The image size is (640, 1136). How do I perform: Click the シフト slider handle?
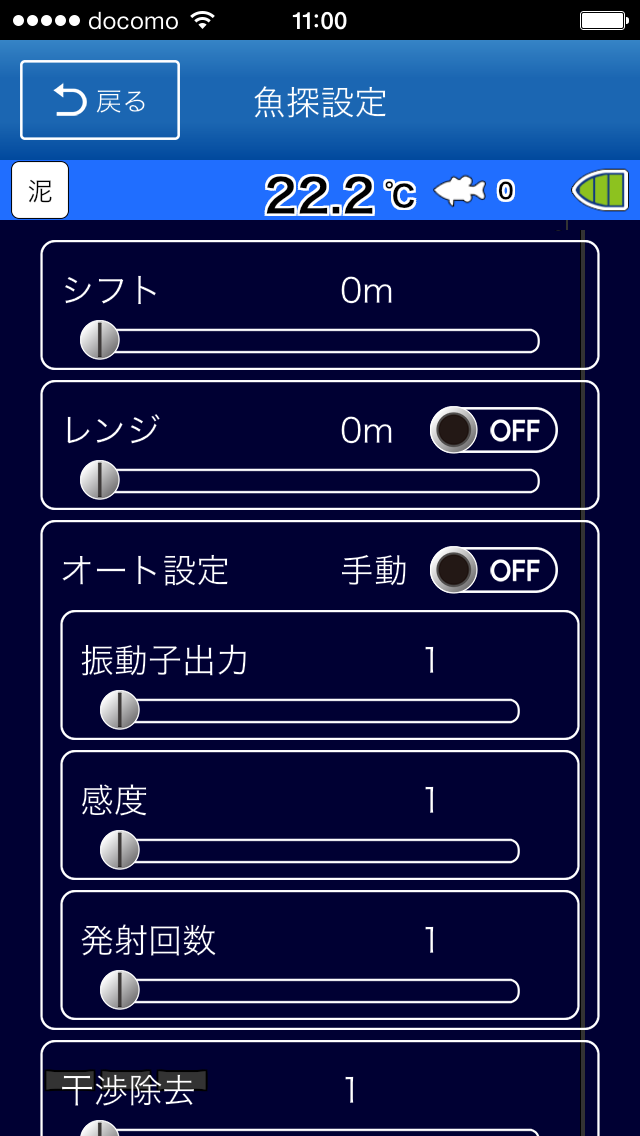100,341
